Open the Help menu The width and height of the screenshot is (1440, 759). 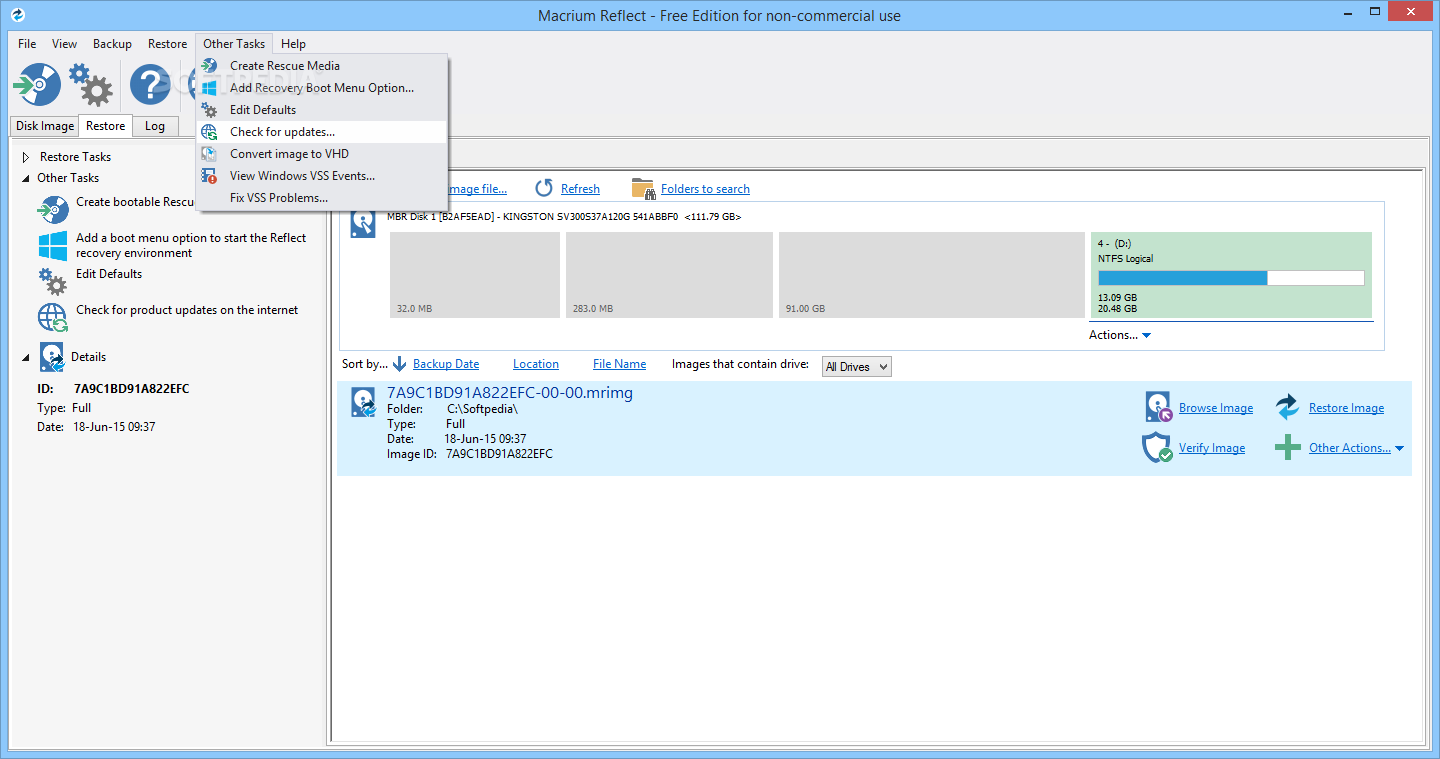coord(293,44)
